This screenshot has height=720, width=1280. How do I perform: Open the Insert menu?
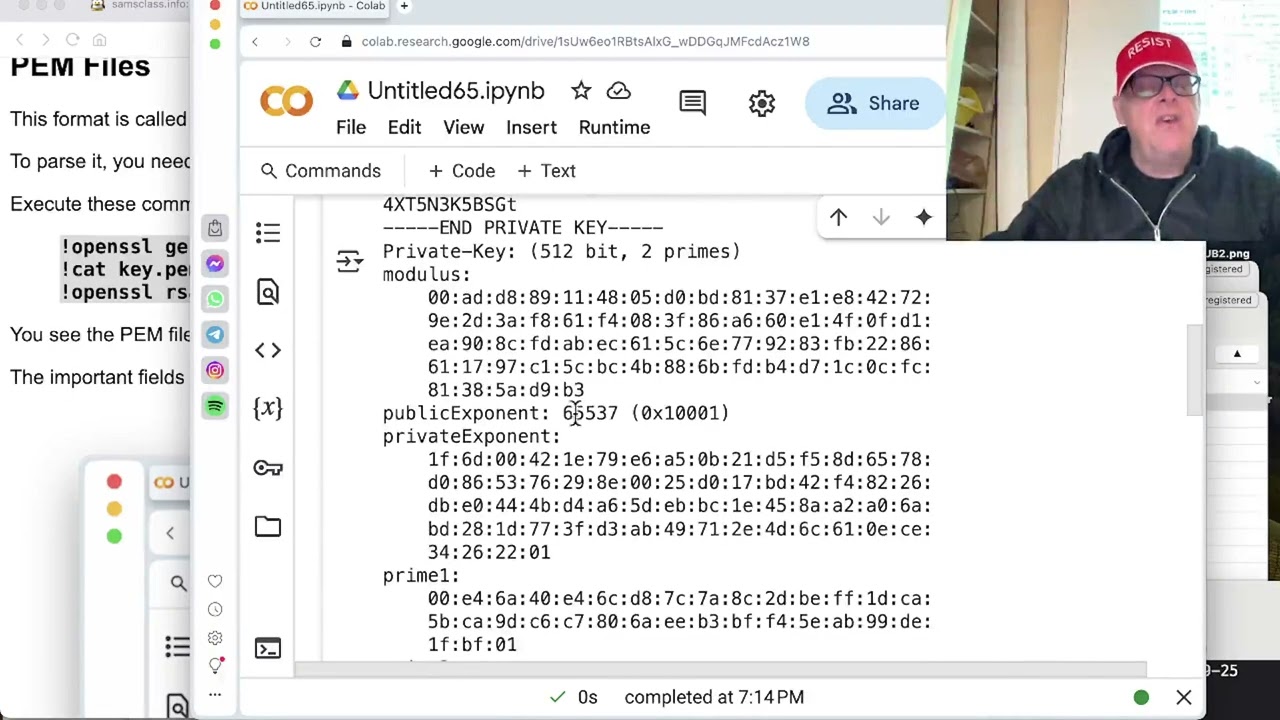click(x=531, y=128)
